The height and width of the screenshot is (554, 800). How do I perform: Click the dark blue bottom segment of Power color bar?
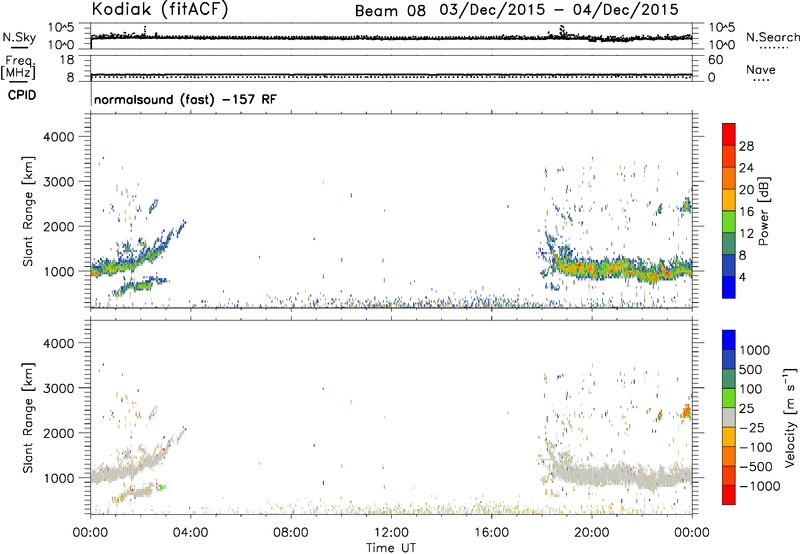(729, 287)
